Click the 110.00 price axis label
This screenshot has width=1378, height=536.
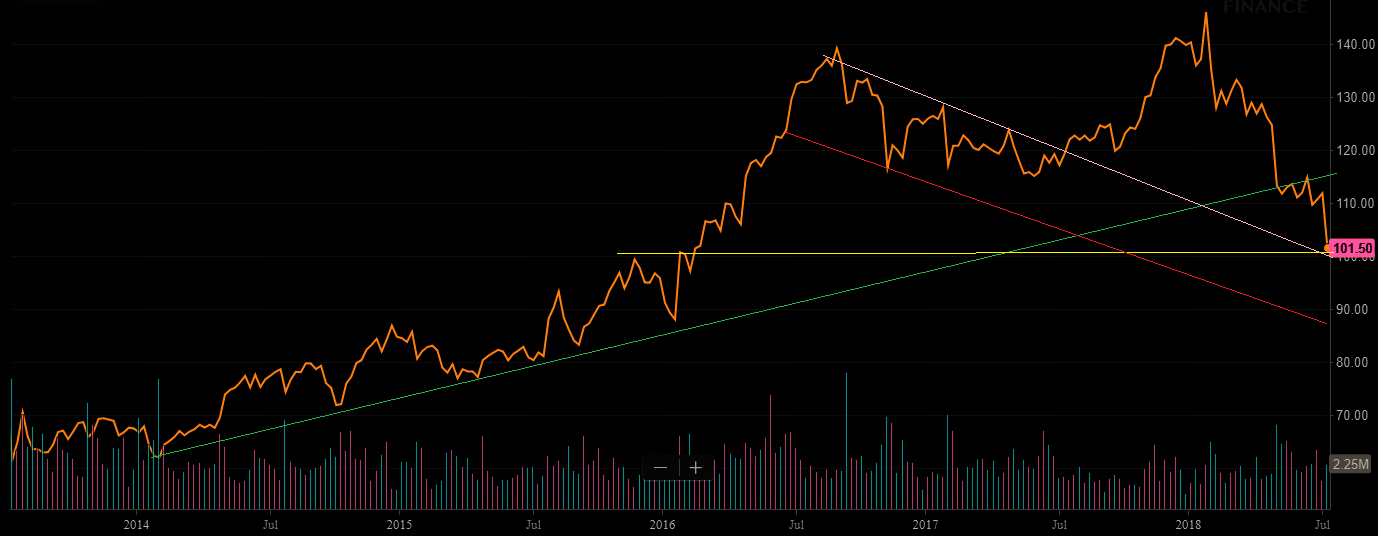coord(1355,203)
